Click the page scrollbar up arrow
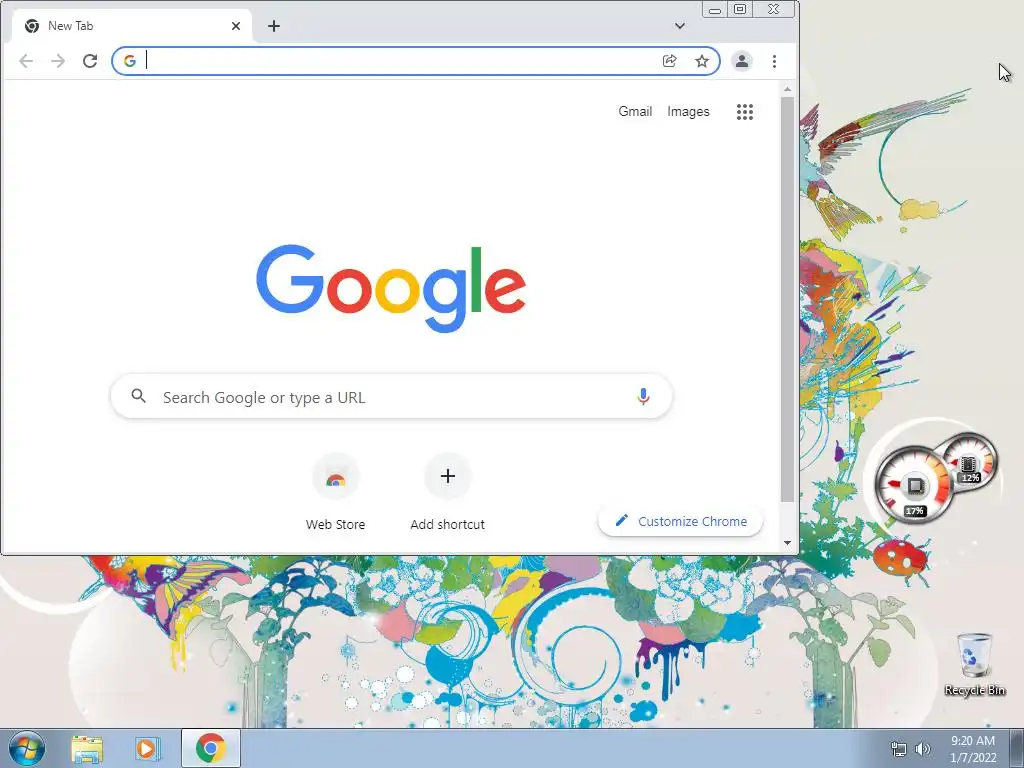1024x768 pixels. [787, 89]
